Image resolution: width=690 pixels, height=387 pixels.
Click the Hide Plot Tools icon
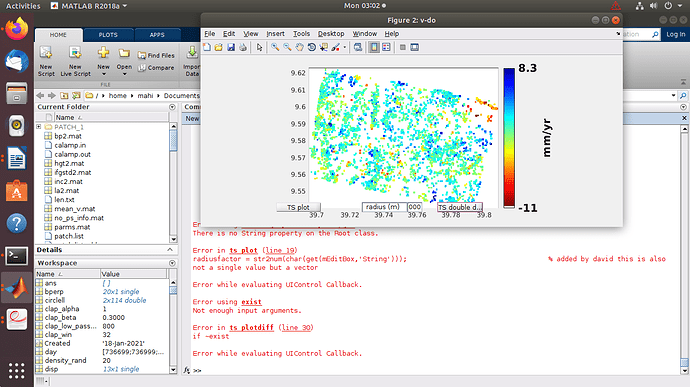click(x=403, y=47)
